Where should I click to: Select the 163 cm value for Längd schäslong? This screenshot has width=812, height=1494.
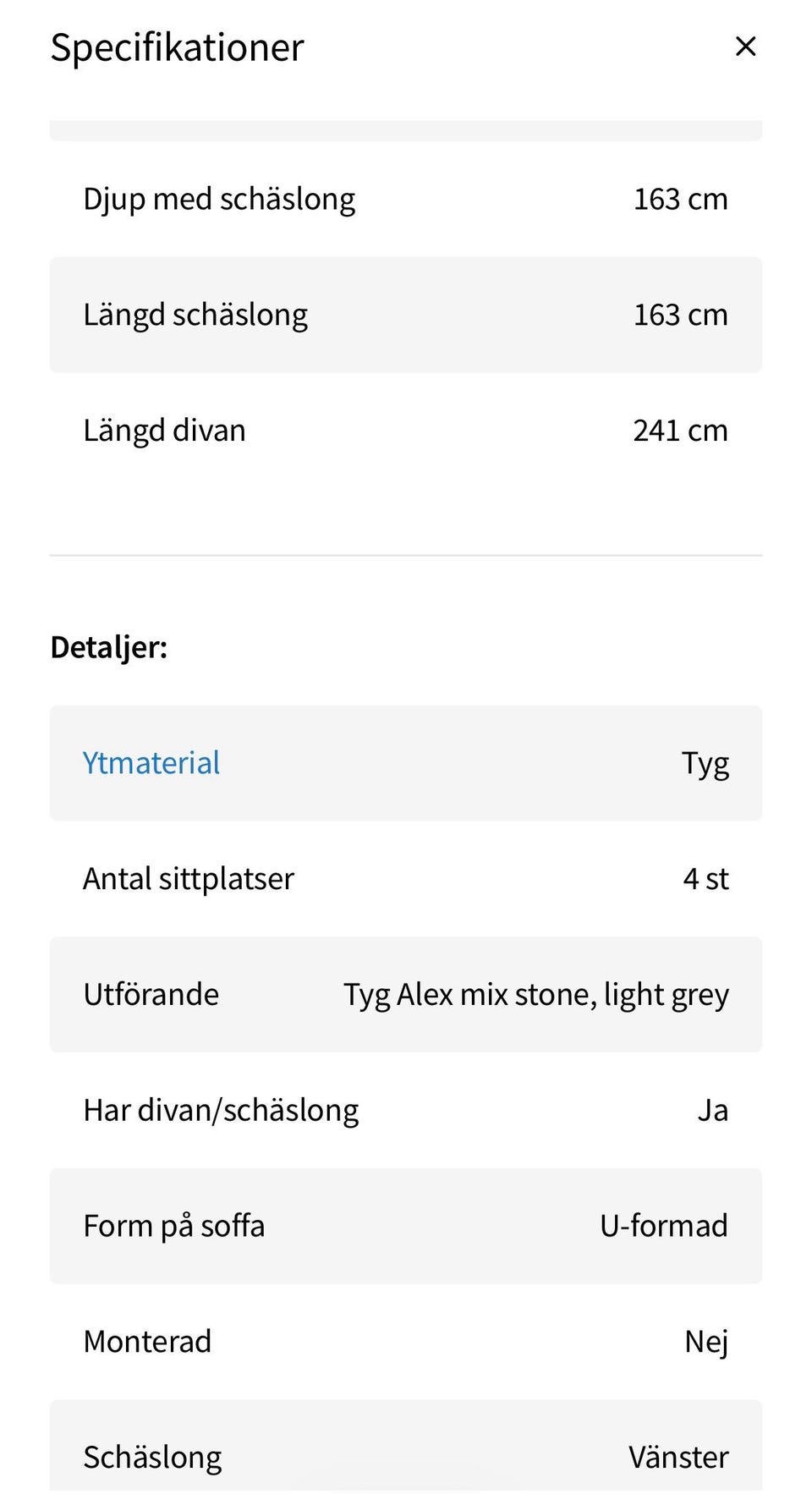680,315
